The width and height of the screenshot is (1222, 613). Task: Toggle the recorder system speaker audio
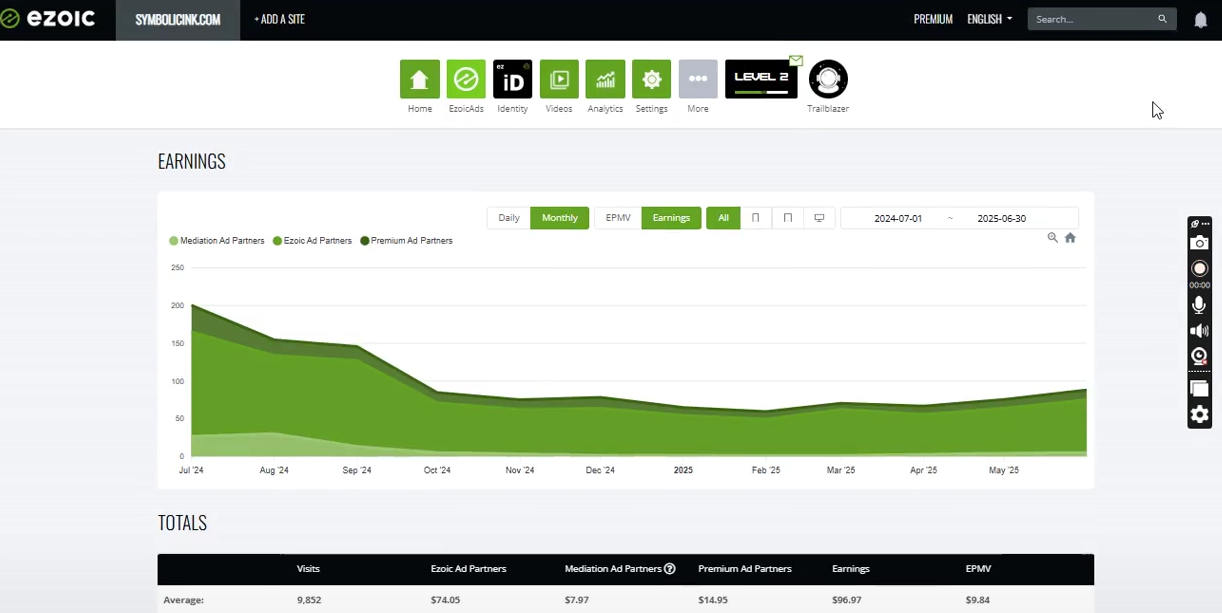click(x=1199, y=331)
